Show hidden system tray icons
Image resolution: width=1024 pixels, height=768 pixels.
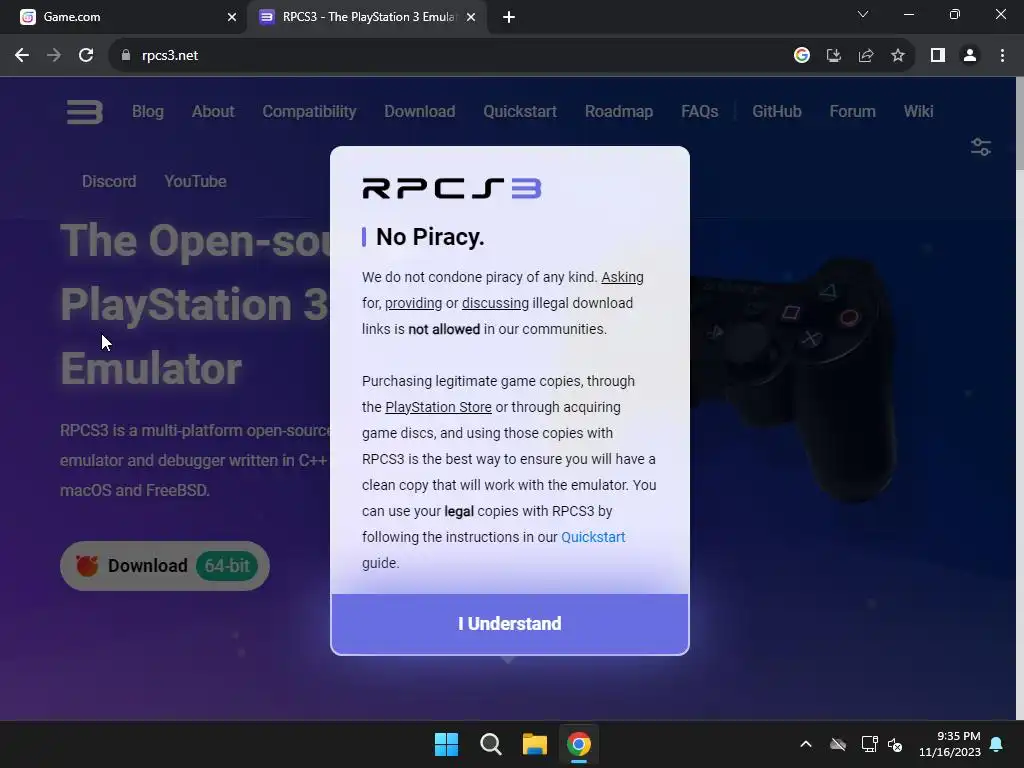[806, 744]
